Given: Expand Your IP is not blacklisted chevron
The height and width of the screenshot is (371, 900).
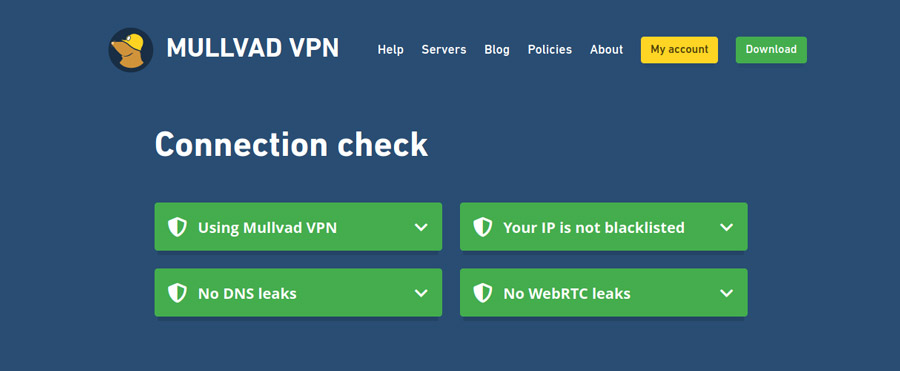Looking at the screenshot, I should 727,227.
